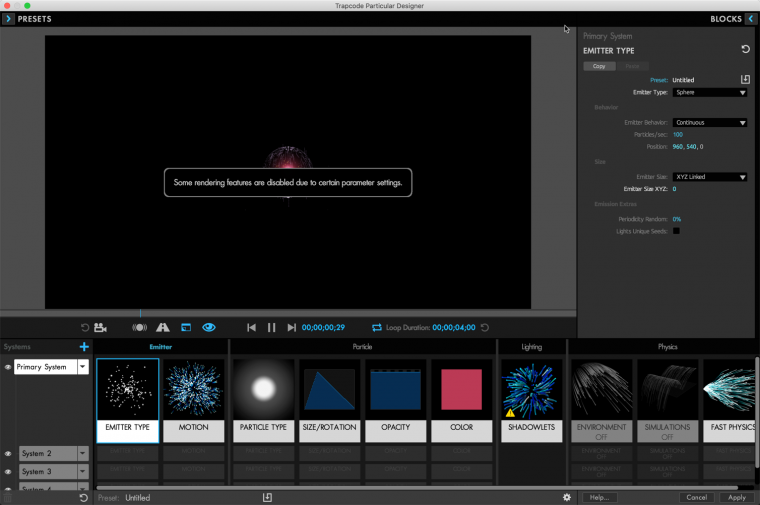Select the Lighting section header
Image resolution: width=760 pixels, height=505 pixels.
(532, 347)
